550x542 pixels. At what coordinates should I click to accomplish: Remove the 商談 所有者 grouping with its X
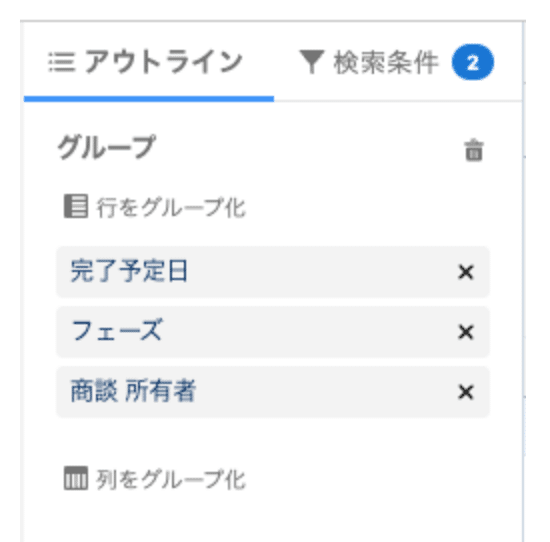[466, 392]
